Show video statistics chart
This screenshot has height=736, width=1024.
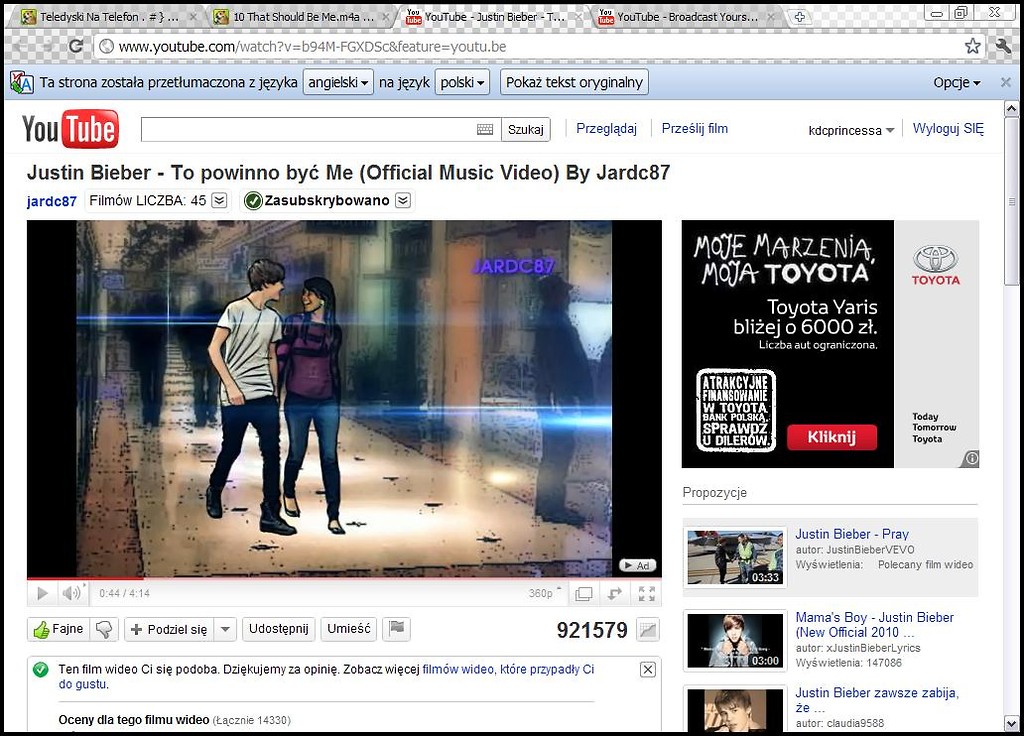[648, 630]
